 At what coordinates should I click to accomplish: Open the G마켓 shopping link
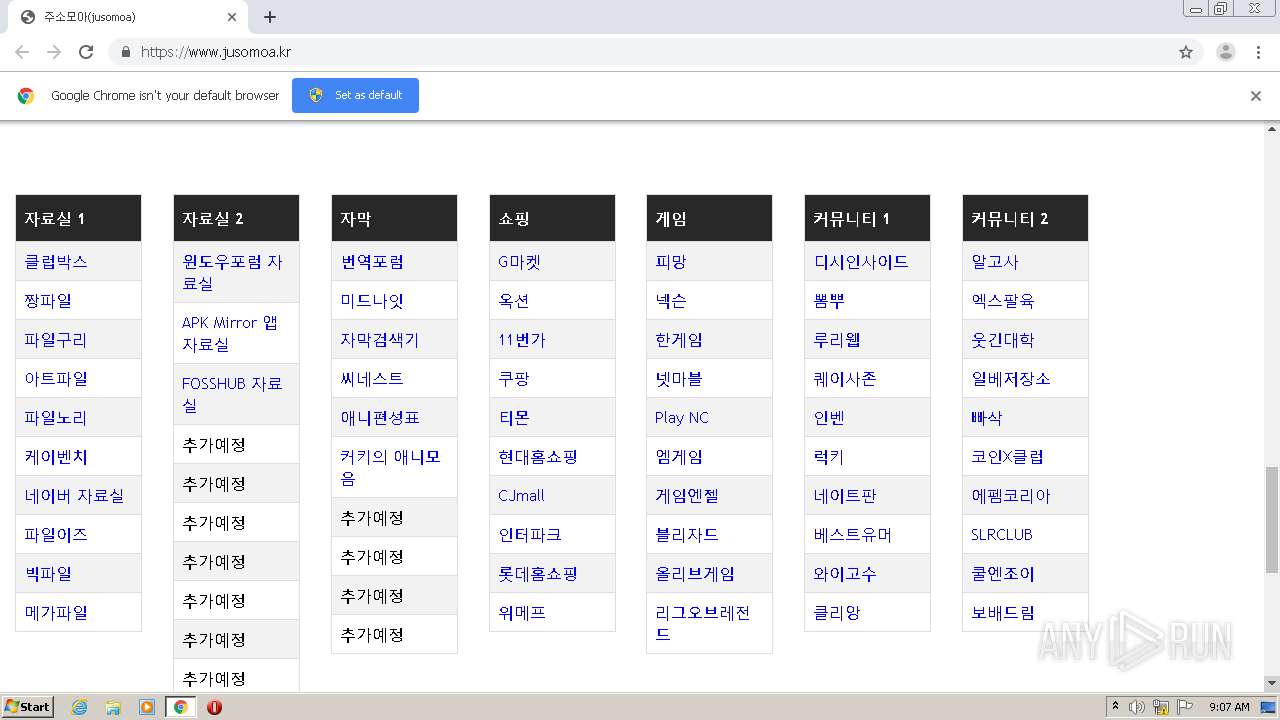519,261
